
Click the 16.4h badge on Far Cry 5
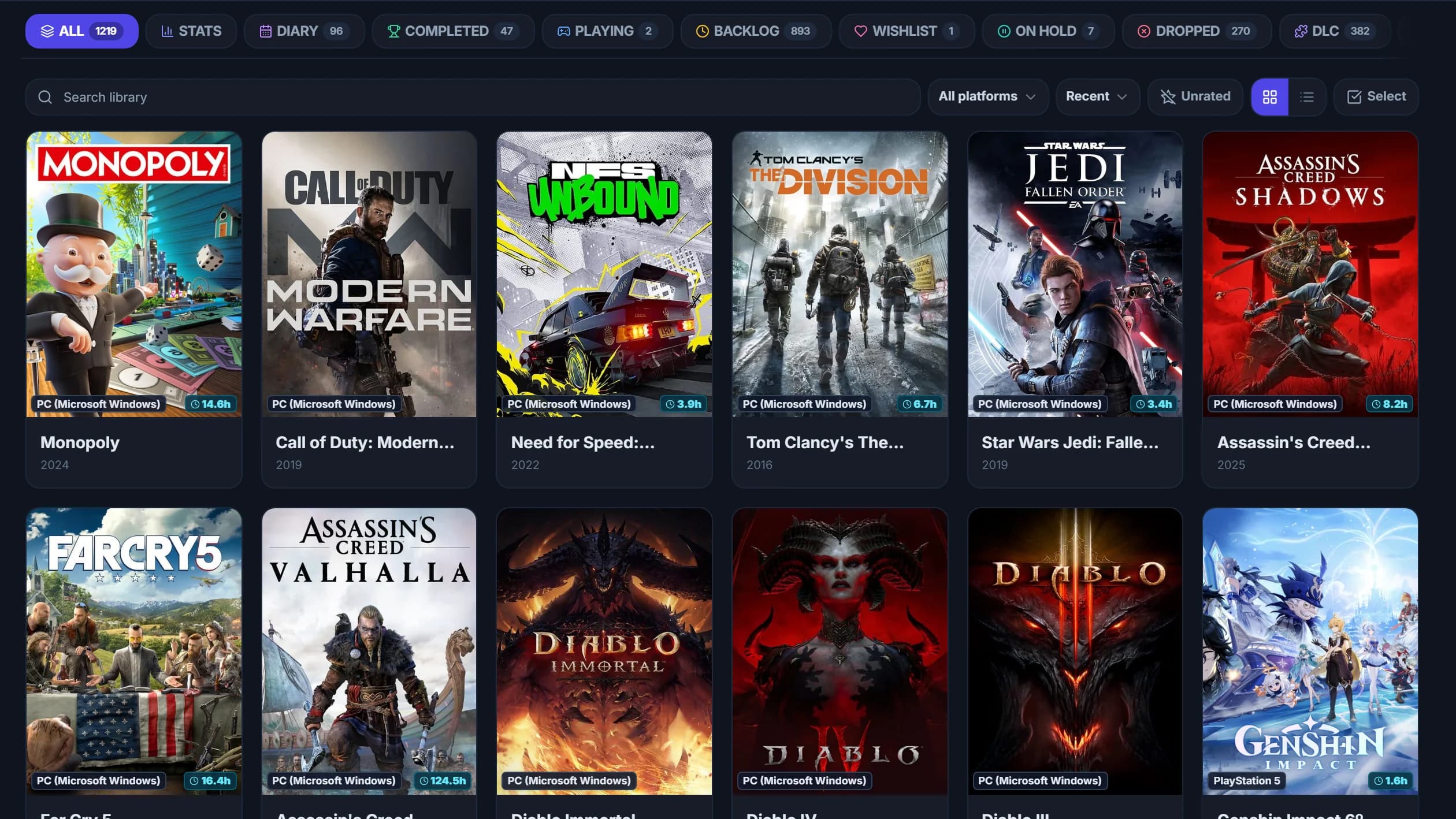pyautogui.click(x=211, y=780)
